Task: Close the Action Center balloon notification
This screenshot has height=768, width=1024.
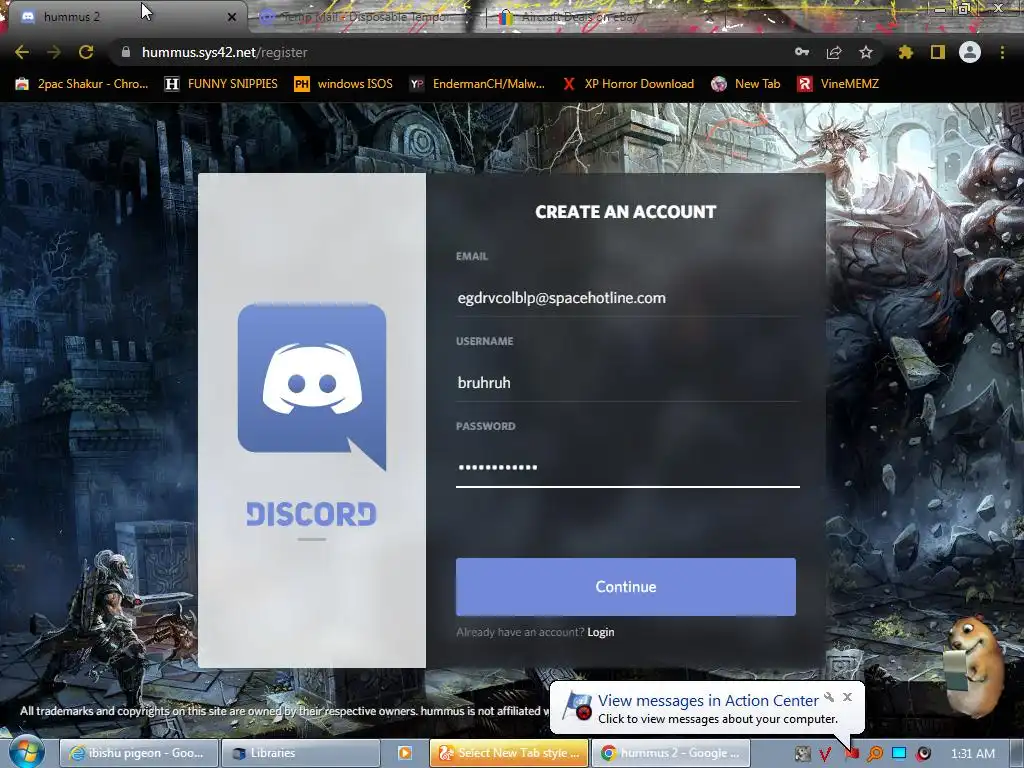Action: tap(848, 697)
